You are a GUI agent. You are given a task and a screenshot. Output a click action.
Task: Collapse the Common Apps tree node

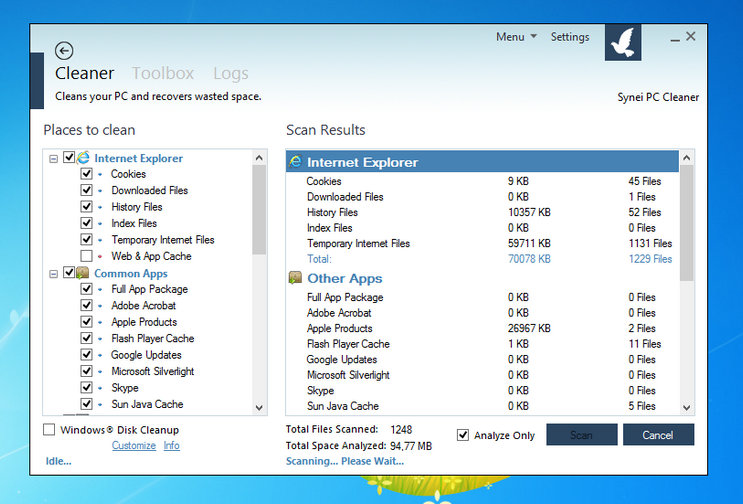point(54,274)
